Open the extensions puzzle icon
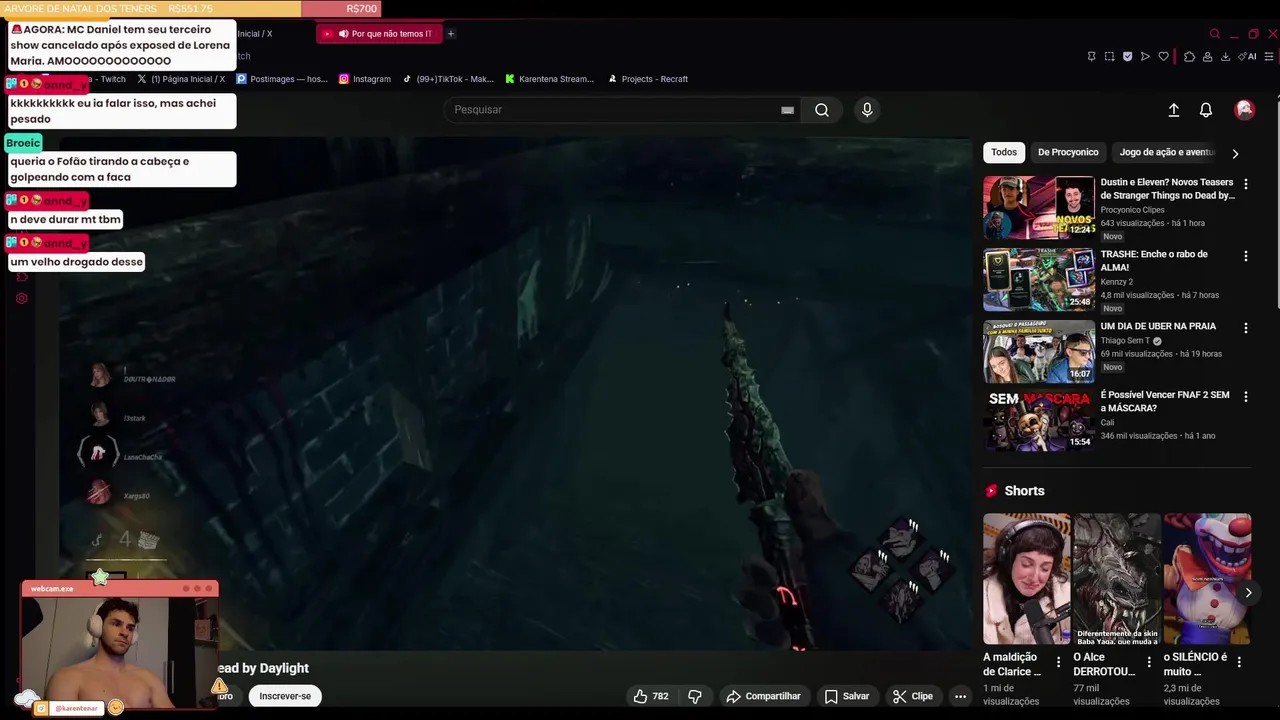1280x720 pixels. point(1189,57)
